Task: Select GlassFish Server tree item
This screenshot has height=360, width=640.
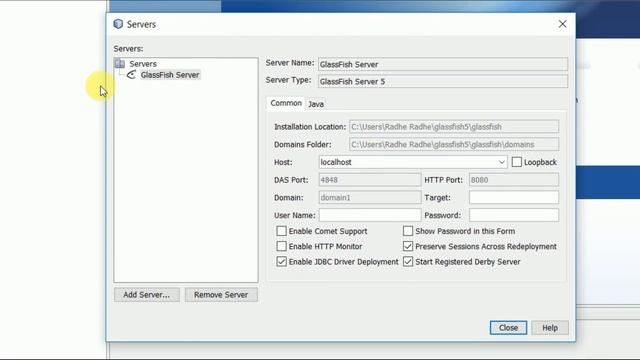Action: [170, 75]
